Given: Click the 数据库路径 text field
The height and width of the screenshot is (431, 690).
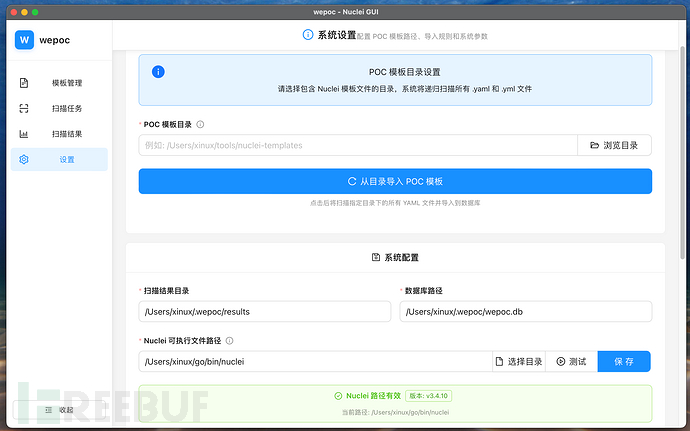Looking at the screenshot, I should coord(525,312).
